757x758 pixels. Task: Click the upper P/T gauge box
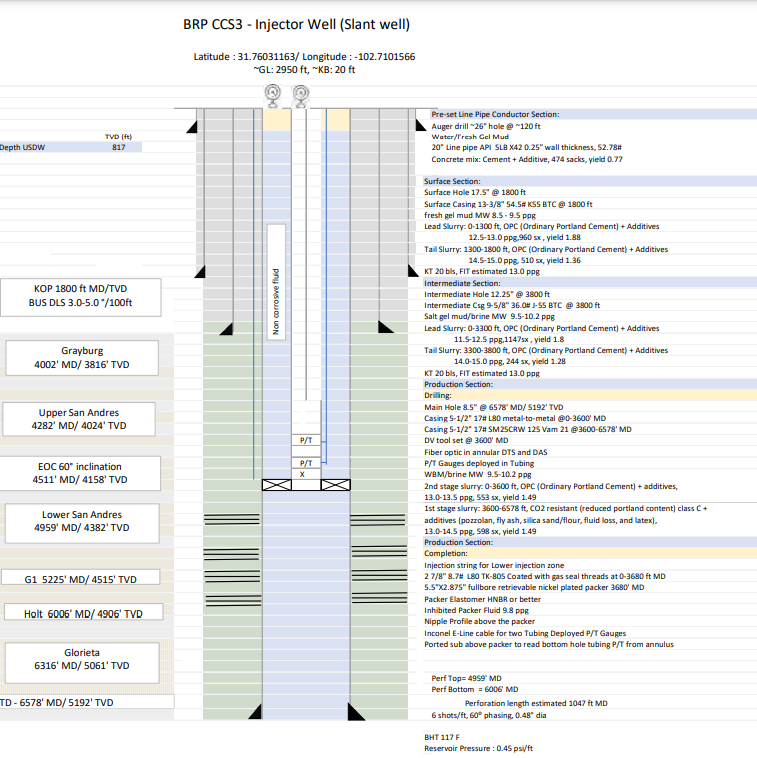306,440
